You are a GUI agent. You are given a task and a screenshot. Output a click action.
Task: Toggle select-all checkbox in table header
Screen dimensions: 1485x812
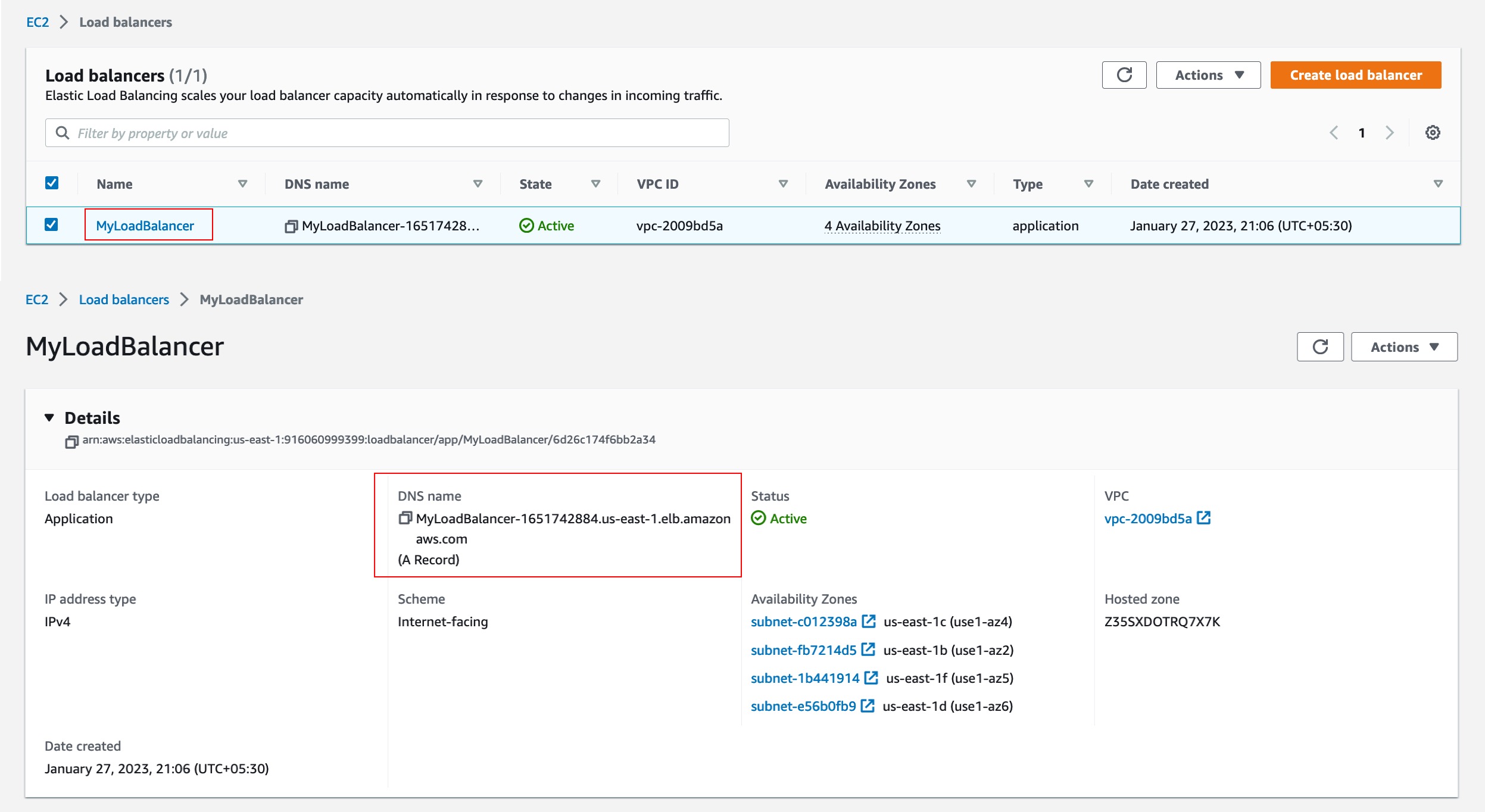click(52, 183)
